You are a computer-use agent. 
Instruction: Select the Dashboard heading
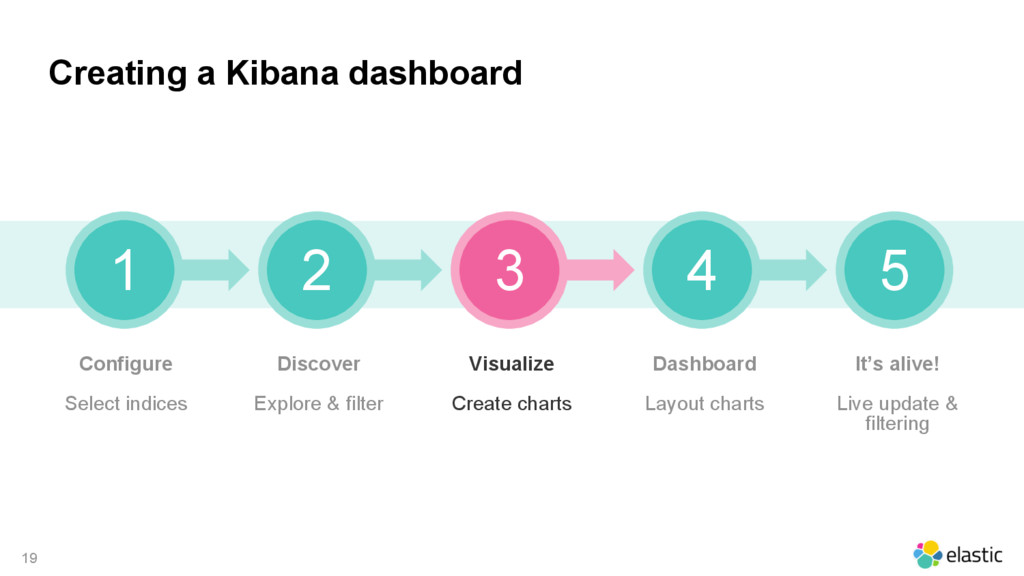[705, 364]
